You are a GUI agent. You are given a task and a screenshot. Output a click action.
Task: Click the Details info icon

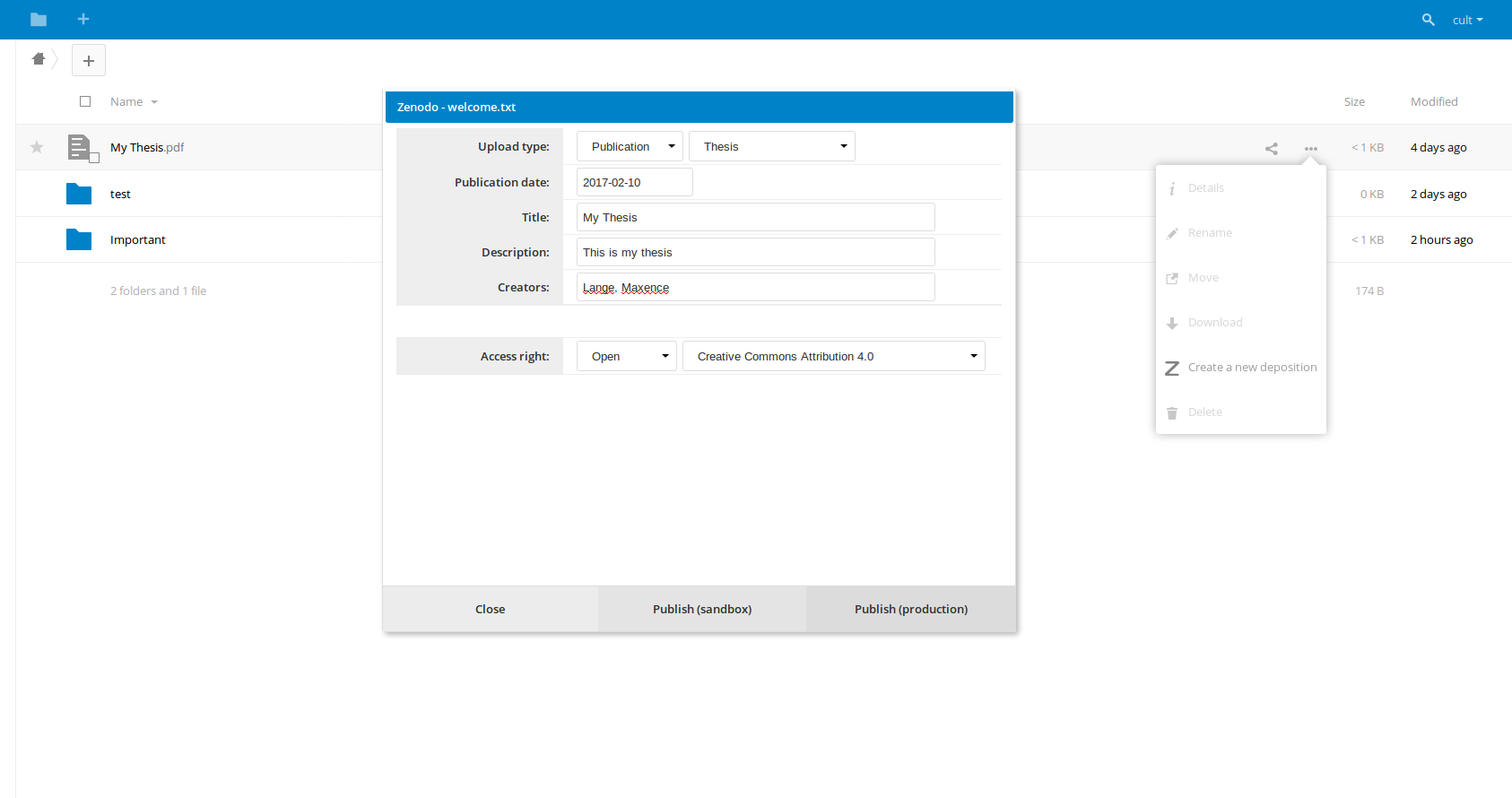pos(1172,188)
